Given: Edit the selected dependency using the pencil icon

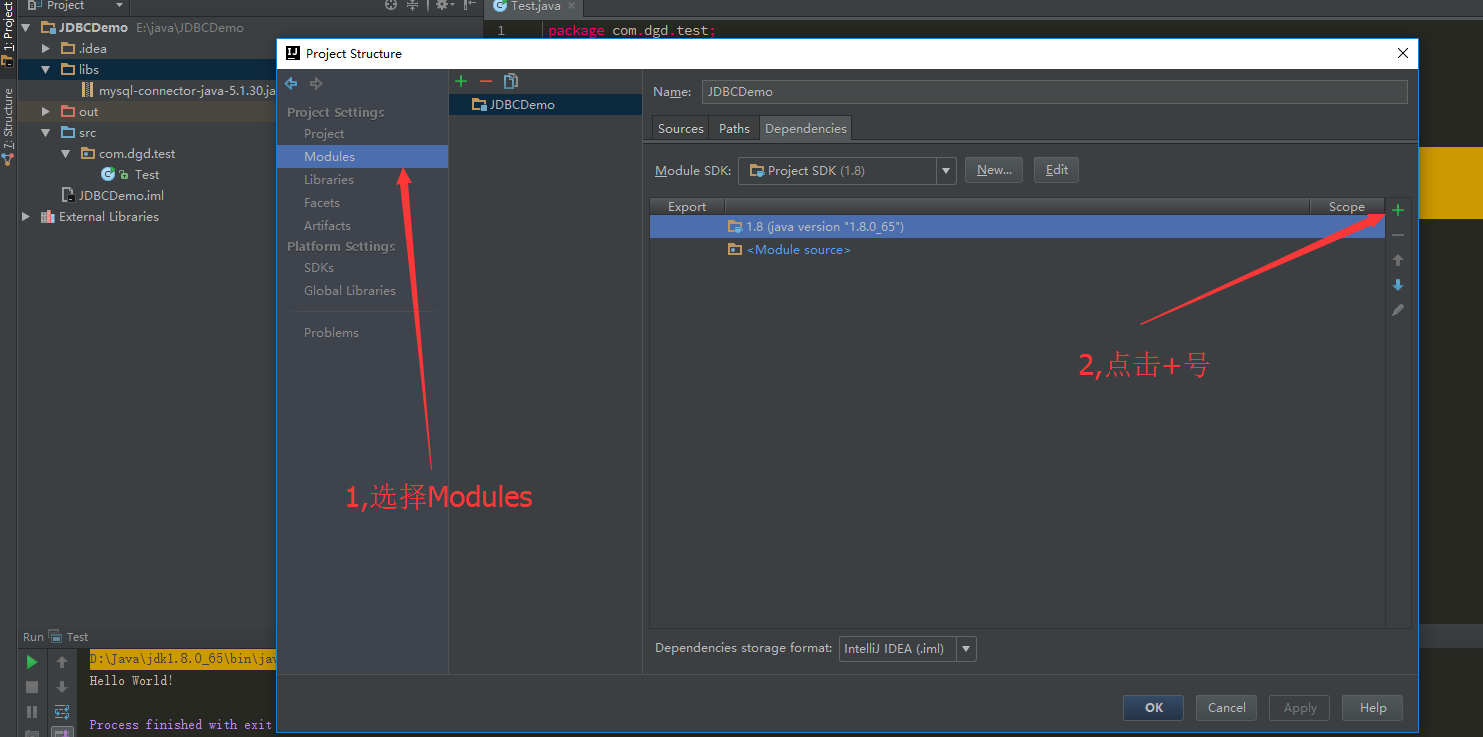Looking at the screenshot, I should [x=1397, y=310].
